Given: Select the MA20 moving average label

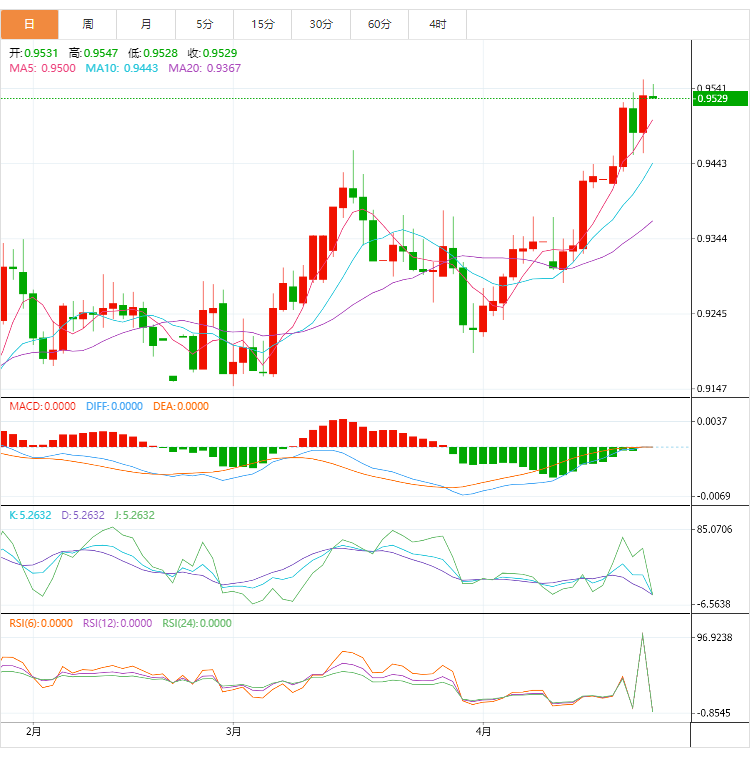Looking at the screenshot, I should tap(204, 68).
